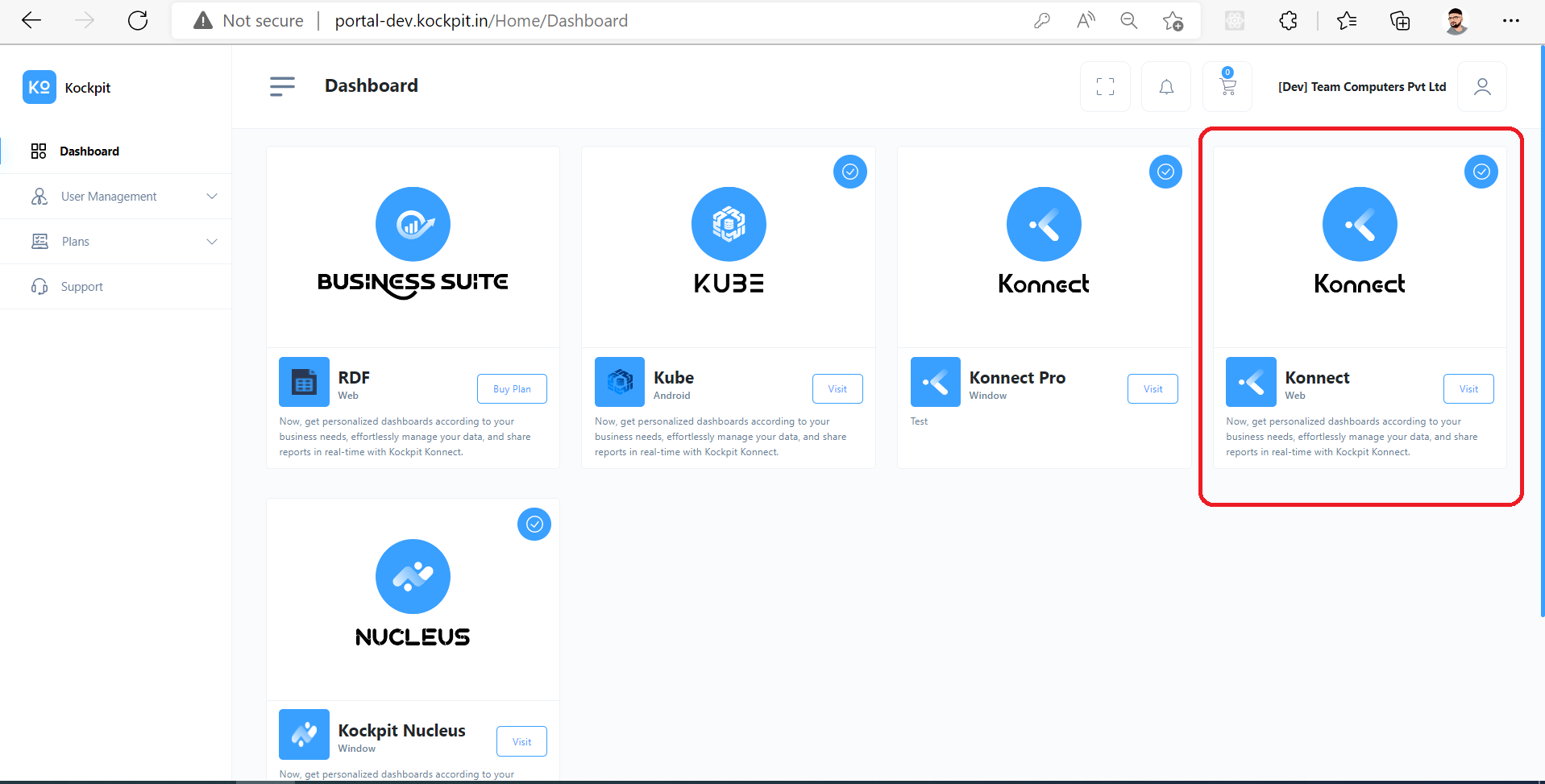Click the Nucleus round logo
The image size is (1545, 784).
(x=413, y=577)
